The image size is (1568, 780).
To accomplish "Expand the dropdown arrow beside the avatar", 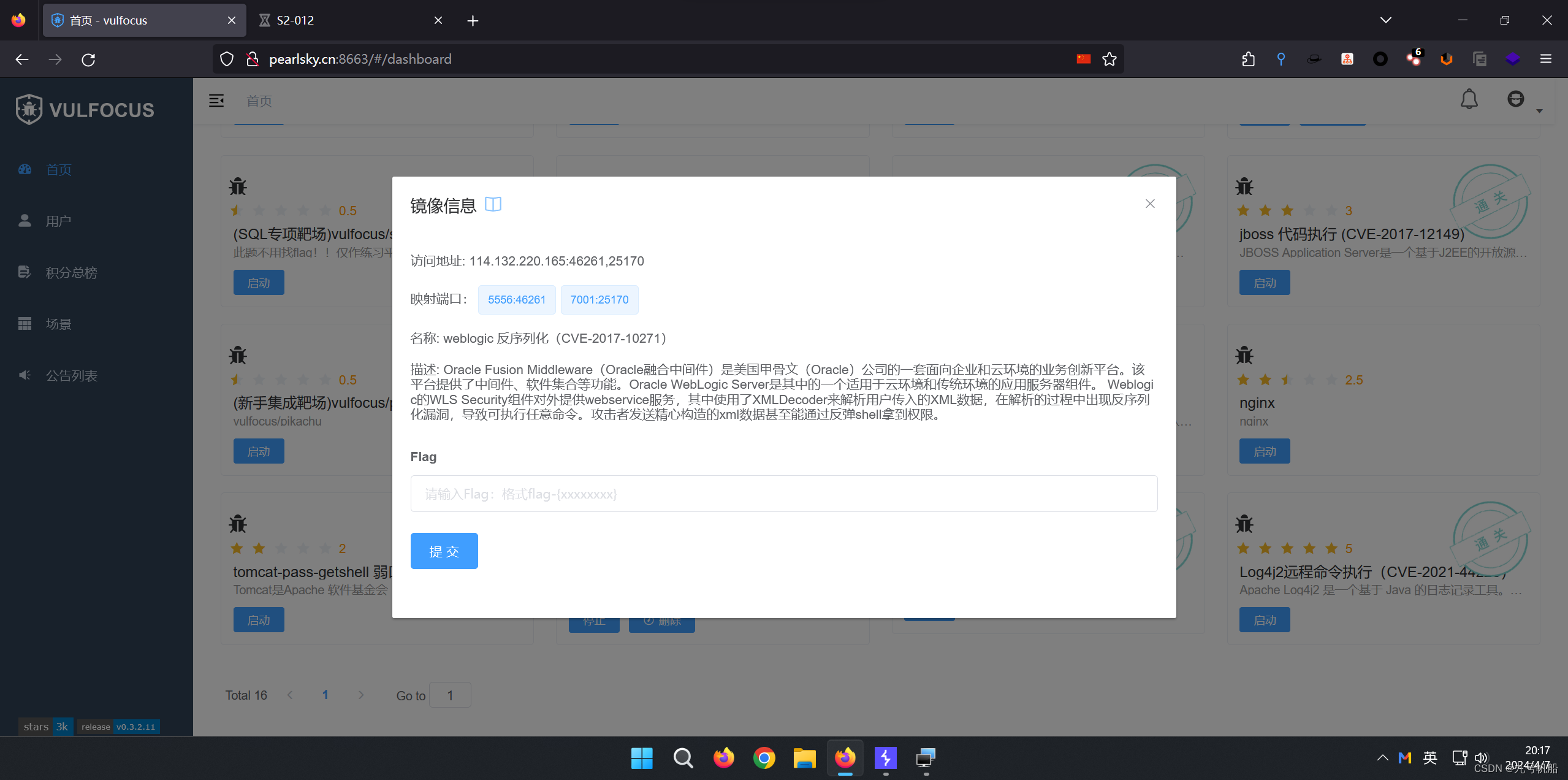I will pyautogui.click(x=1539, y=111).
